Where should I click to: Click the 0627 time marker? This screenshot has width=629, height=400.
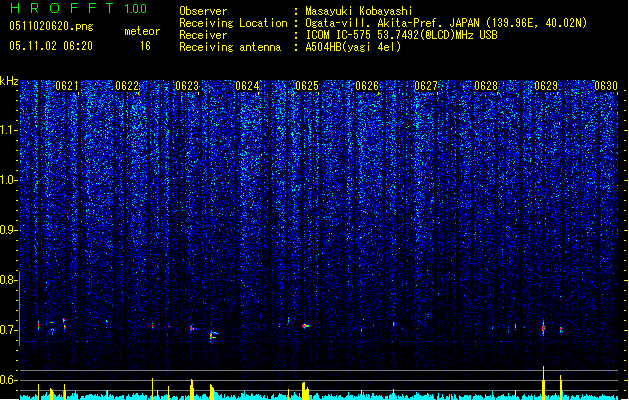[426, 86]
